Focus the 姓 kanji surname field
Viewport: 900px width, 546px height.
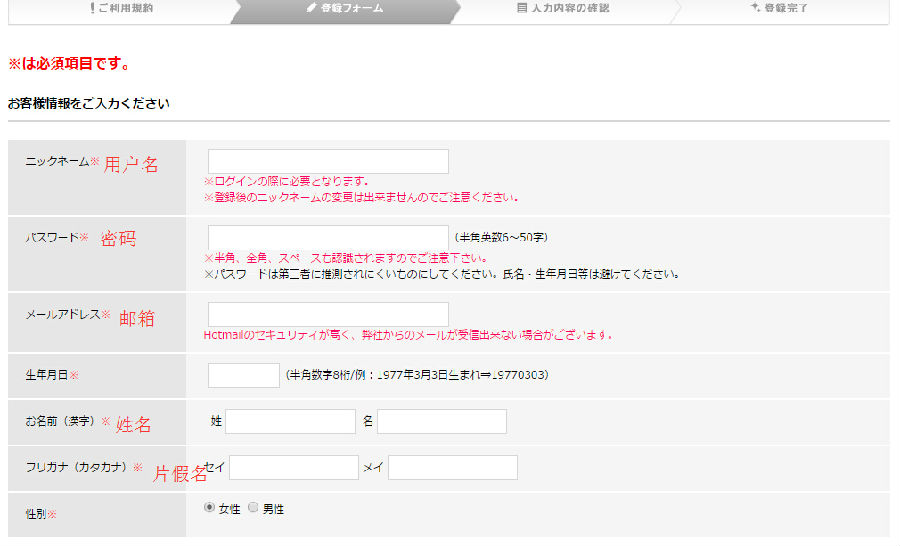[290, 421]
